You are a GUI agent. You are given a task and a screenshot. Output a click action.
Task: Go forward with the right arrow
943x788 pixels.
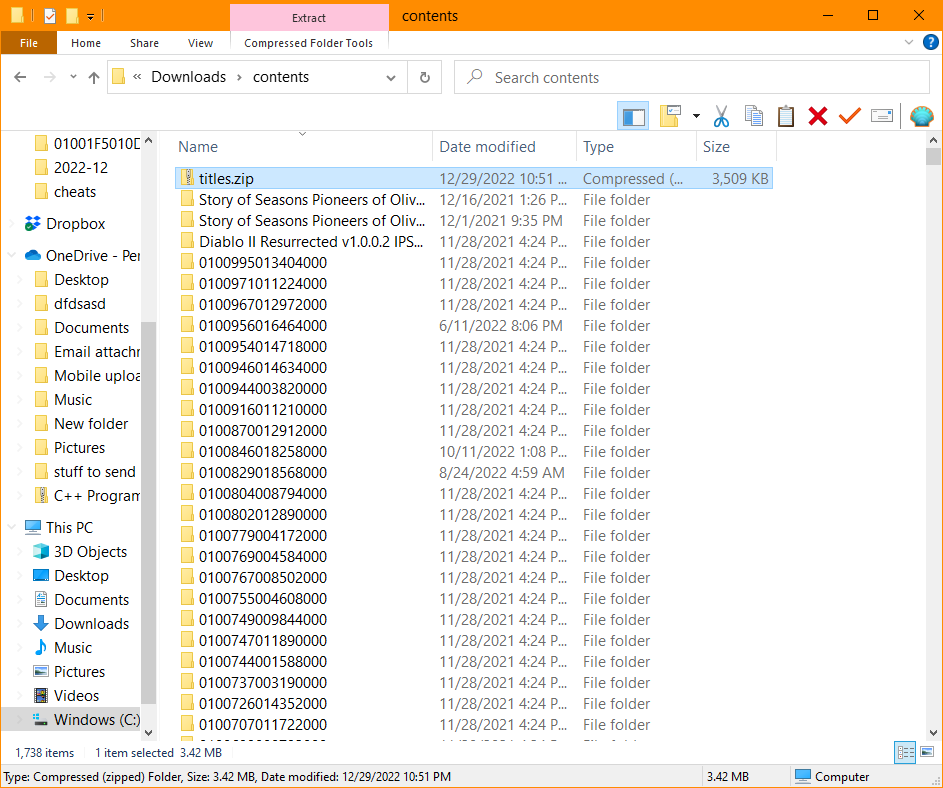click(x=50, y=77)
